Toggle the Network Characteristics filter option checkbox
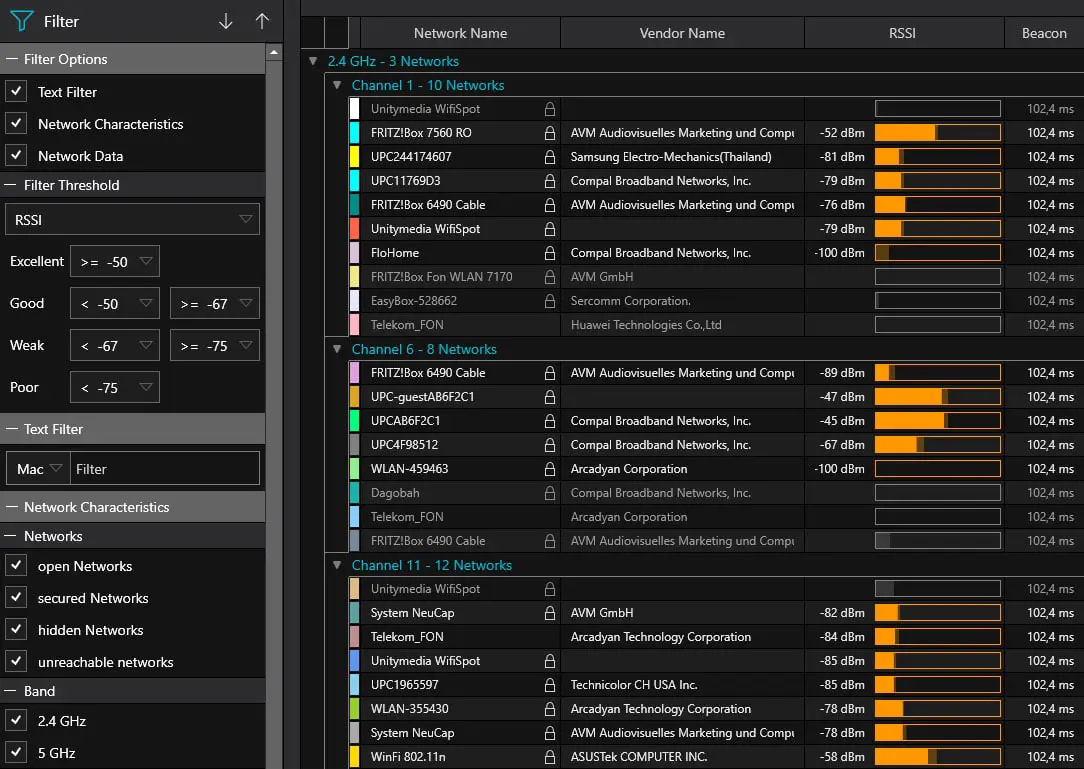 (16, 123)
